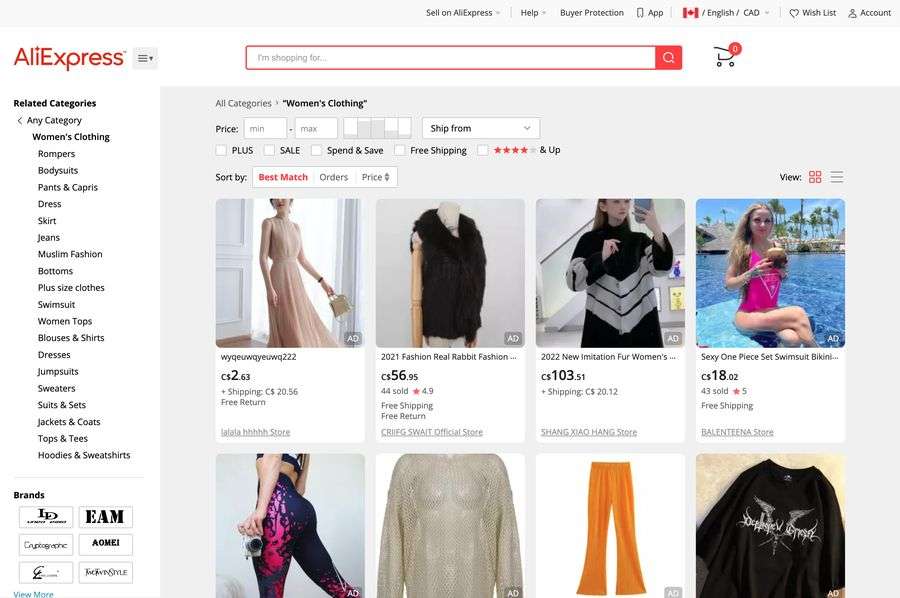Click the price range histogram bar
Screen dimensions: 900x598
(377, 128)
